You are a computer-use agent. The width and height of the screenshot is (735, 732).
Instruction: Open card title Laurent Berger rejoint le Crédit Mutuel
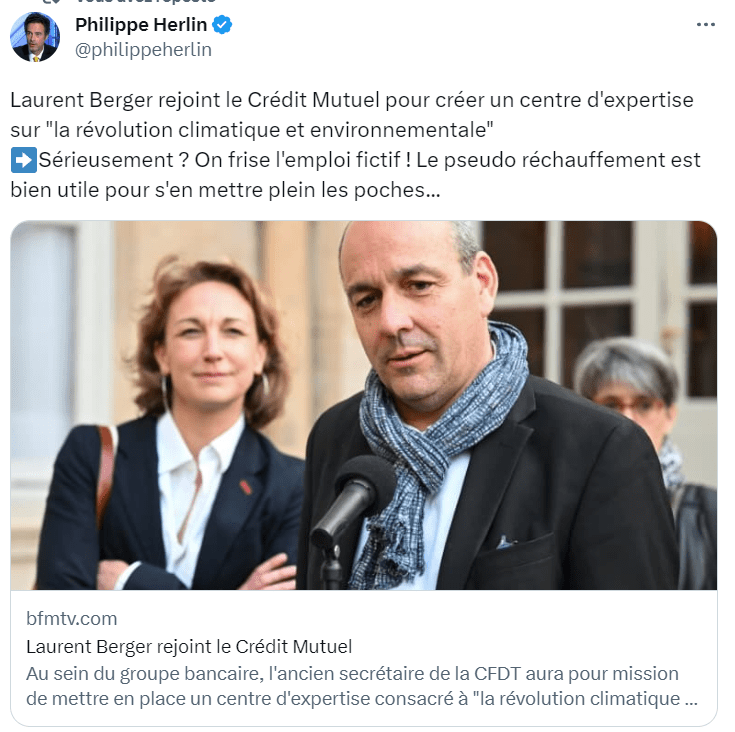pos(189,647)
